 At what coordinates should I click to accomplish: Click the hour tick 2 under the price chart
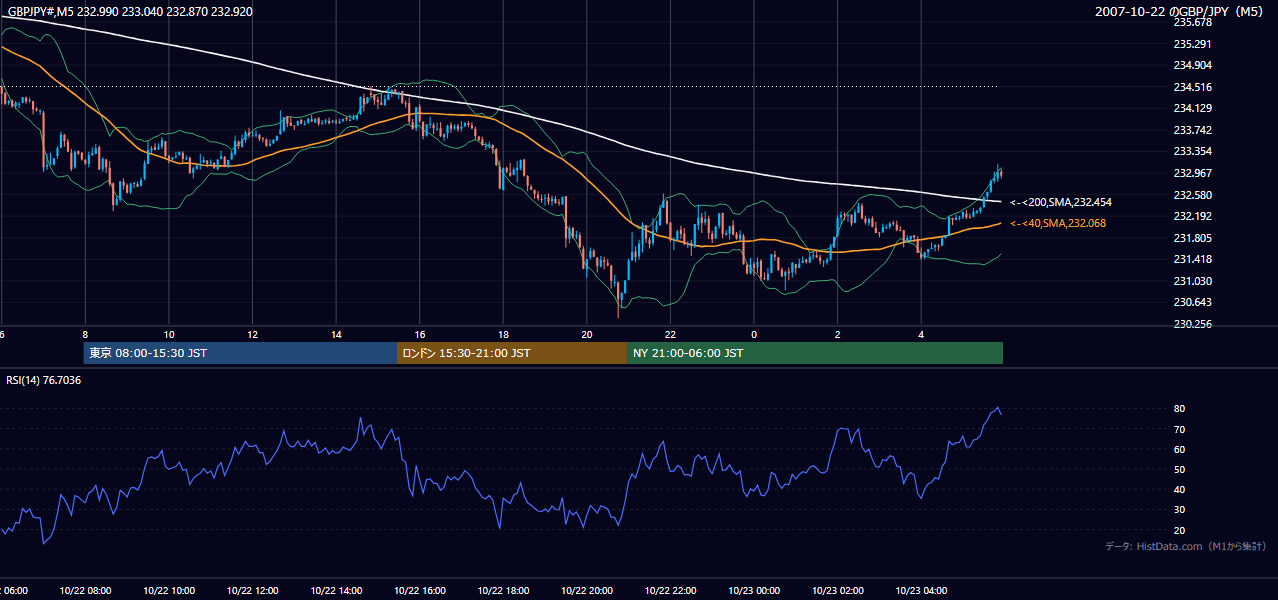click(x=838, y=334)
